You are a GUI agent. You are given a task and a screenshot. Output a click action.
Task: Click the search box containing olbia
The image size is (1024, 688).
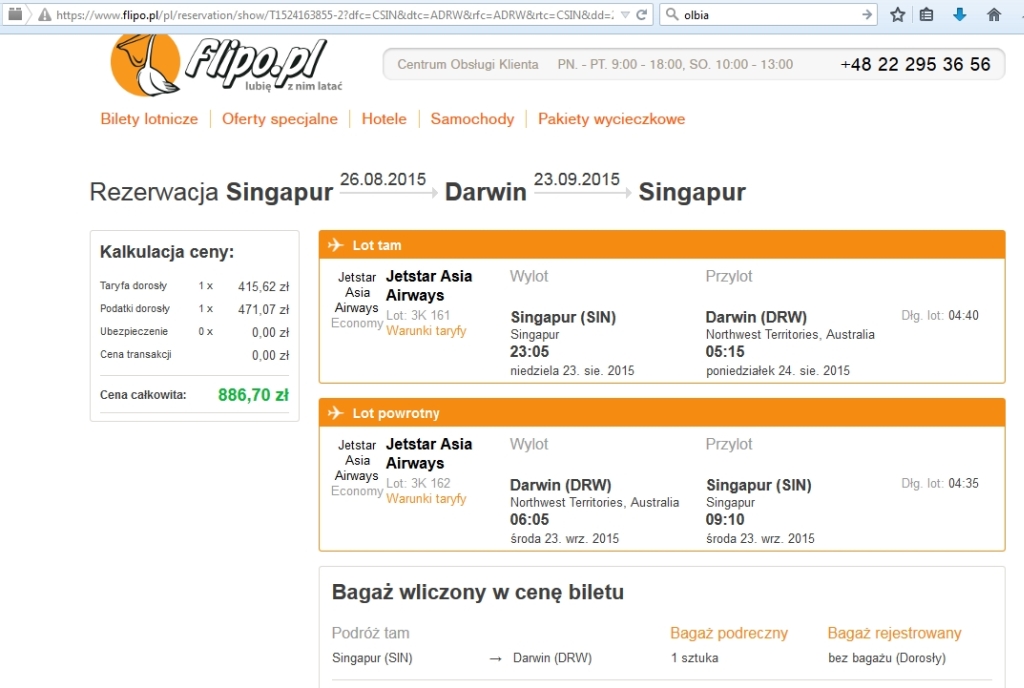(769, 14)
